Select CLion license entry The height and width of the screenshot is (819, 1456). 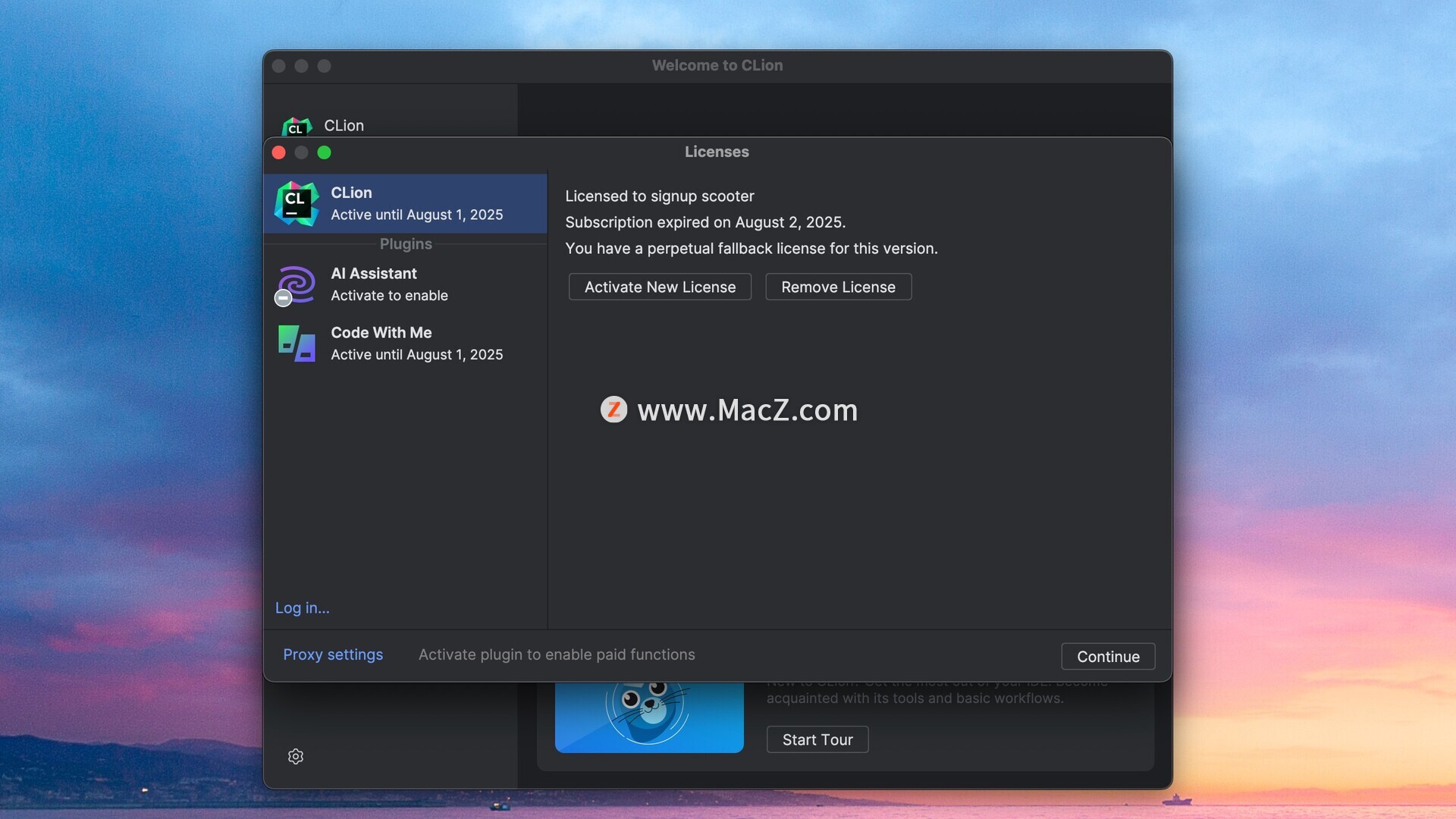click(405, 203)
